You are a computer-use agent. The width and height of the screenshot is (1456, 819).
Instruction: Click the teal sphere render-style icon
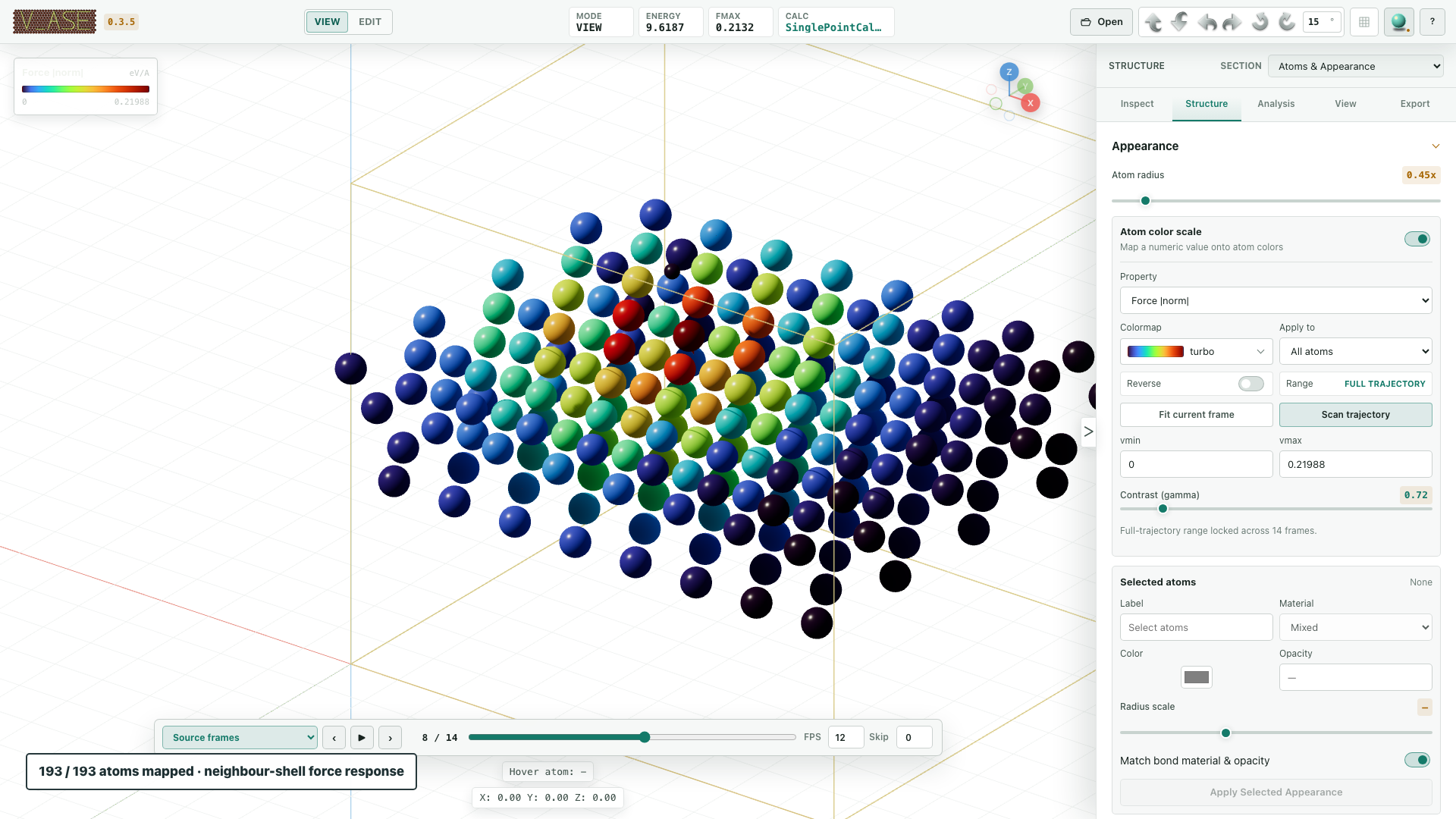pos(1399,22)
